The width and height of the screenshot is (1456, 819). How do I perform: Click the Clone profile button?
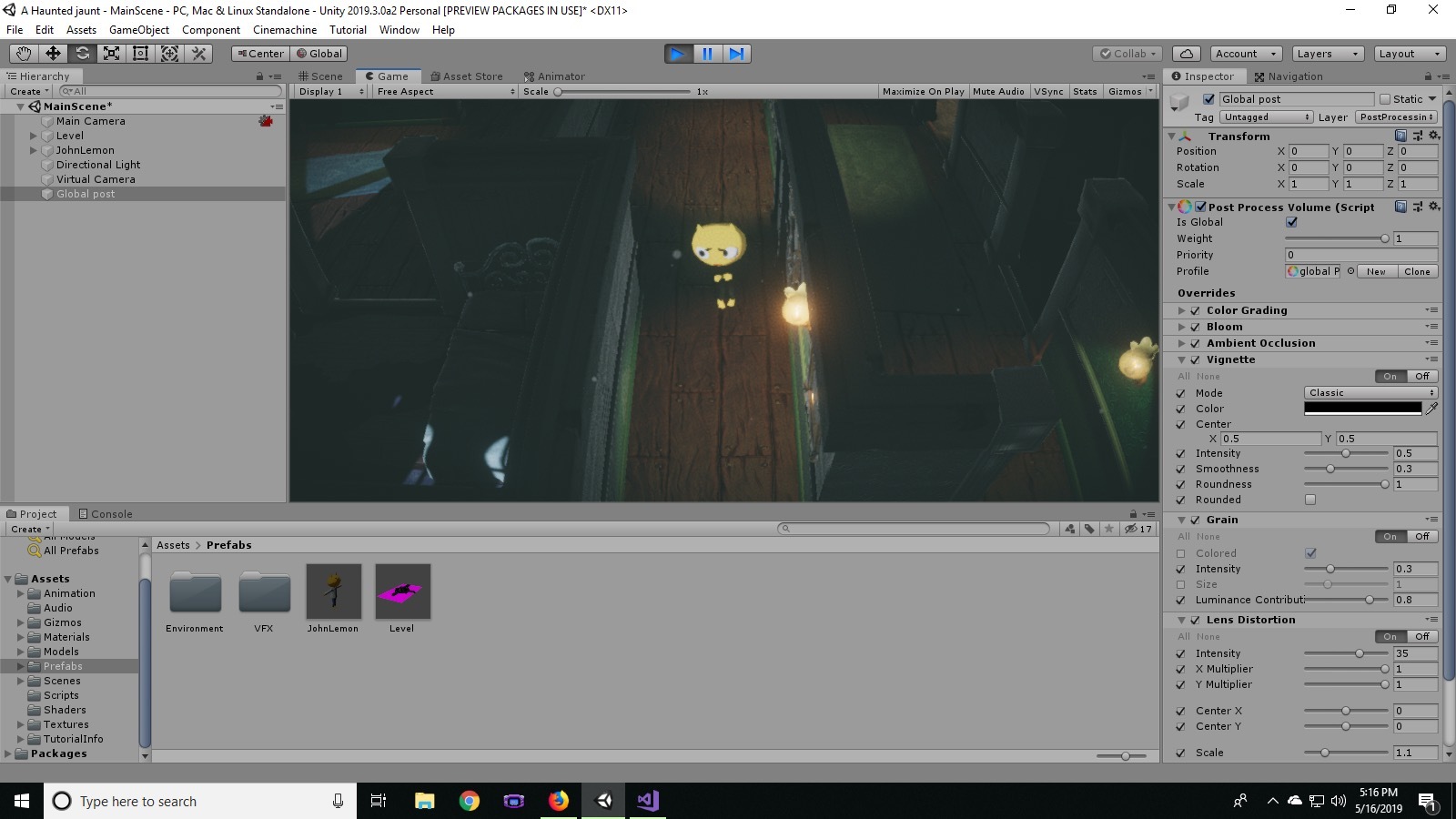pos(1417,271)
